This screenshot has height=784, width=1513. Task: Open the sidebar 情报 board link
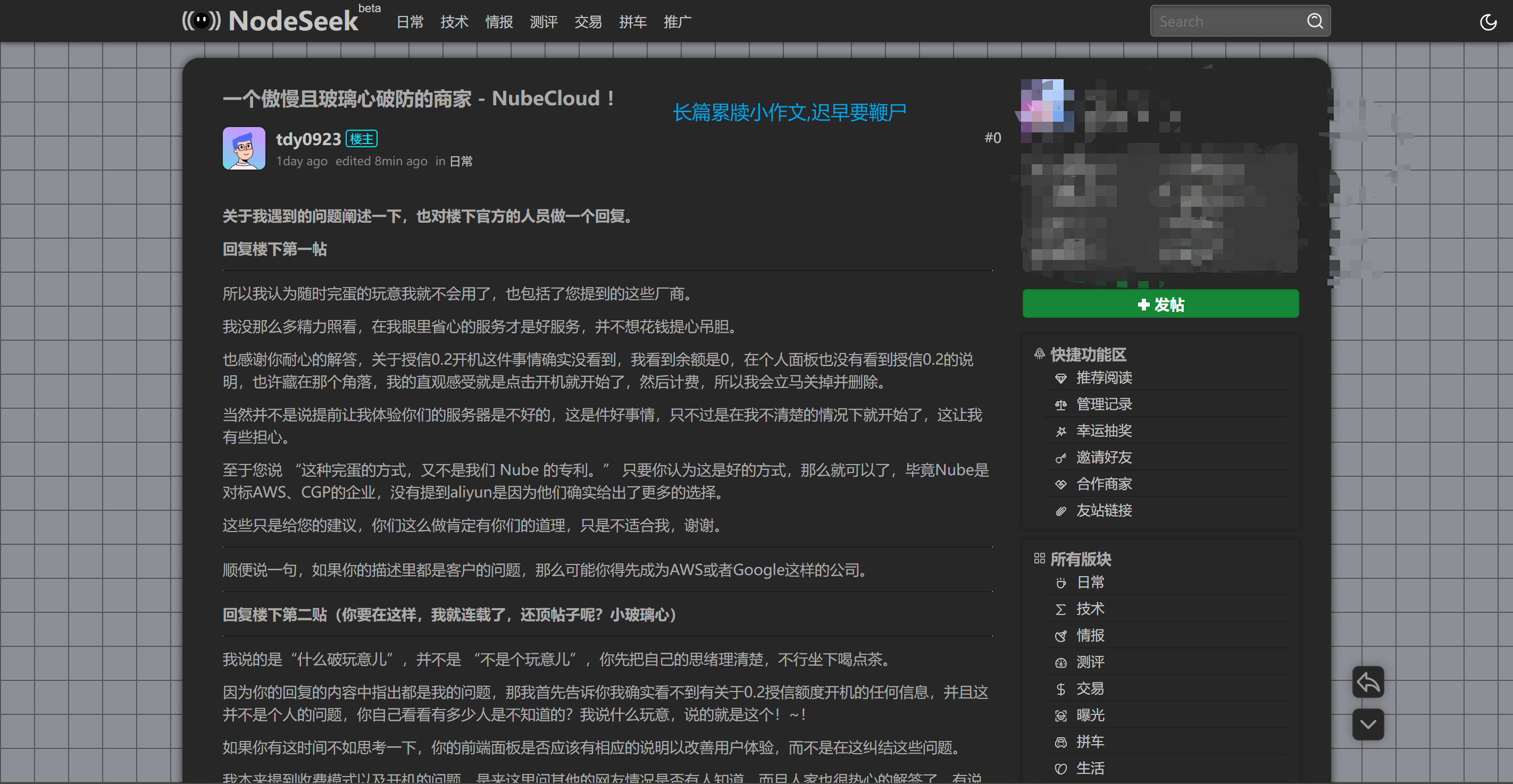(1090, 636)
